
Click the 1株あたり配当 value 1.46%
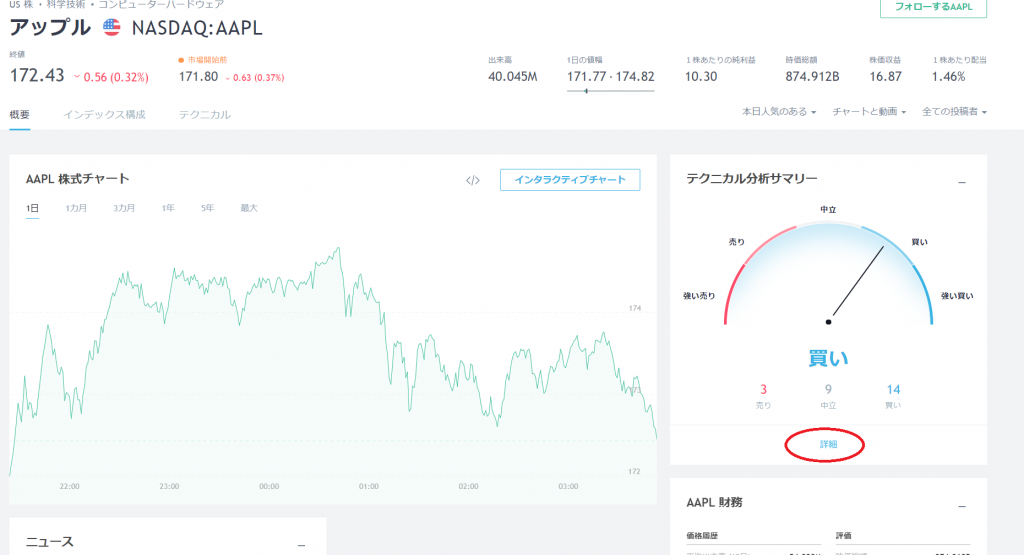[948, 76]
